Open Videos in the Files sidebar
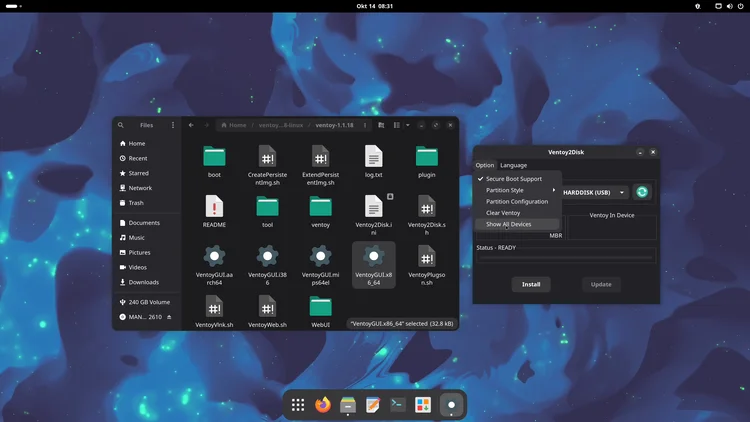The image size is (750, 422). [x=147, y=267]
